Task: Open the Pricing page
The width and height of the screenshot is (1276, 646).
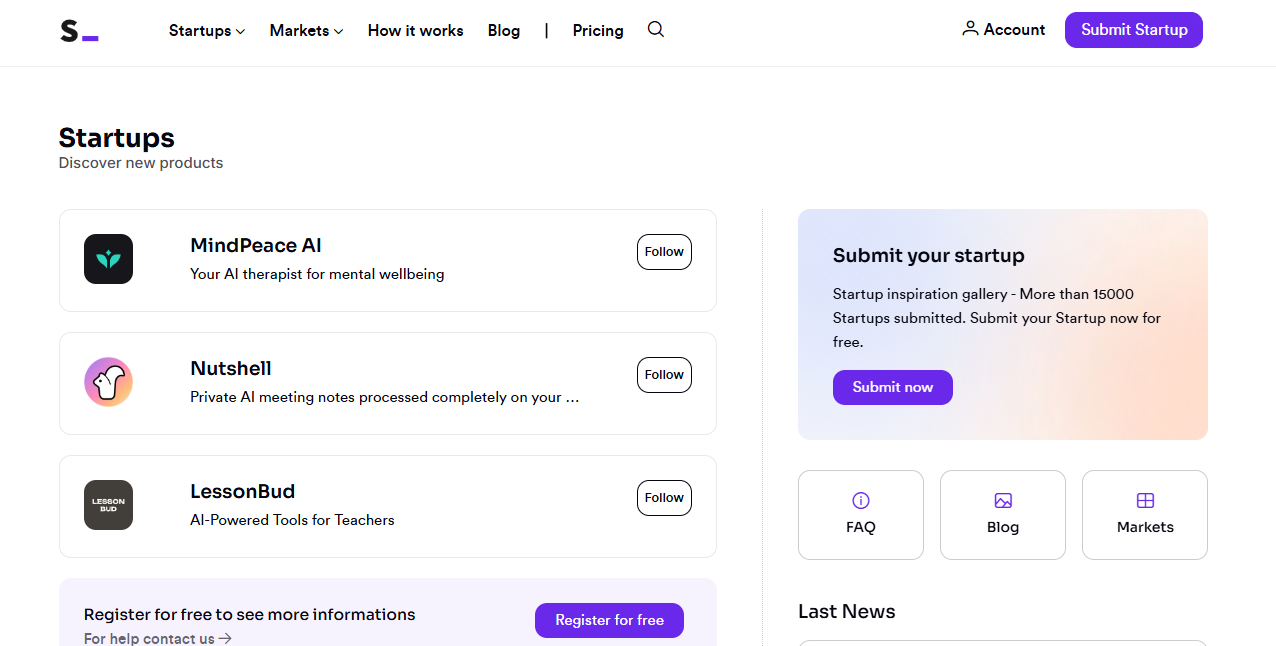Action: [598, 31]
